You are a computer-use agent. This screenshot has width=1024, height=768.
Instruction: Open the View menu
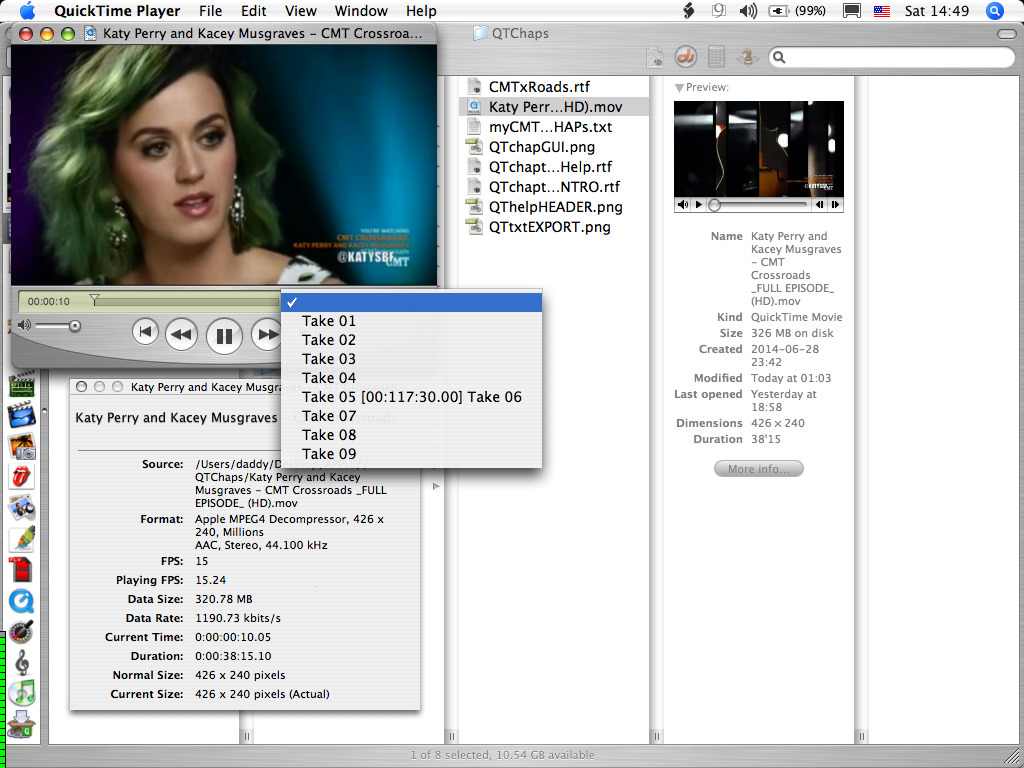click(x=300, y=11)
